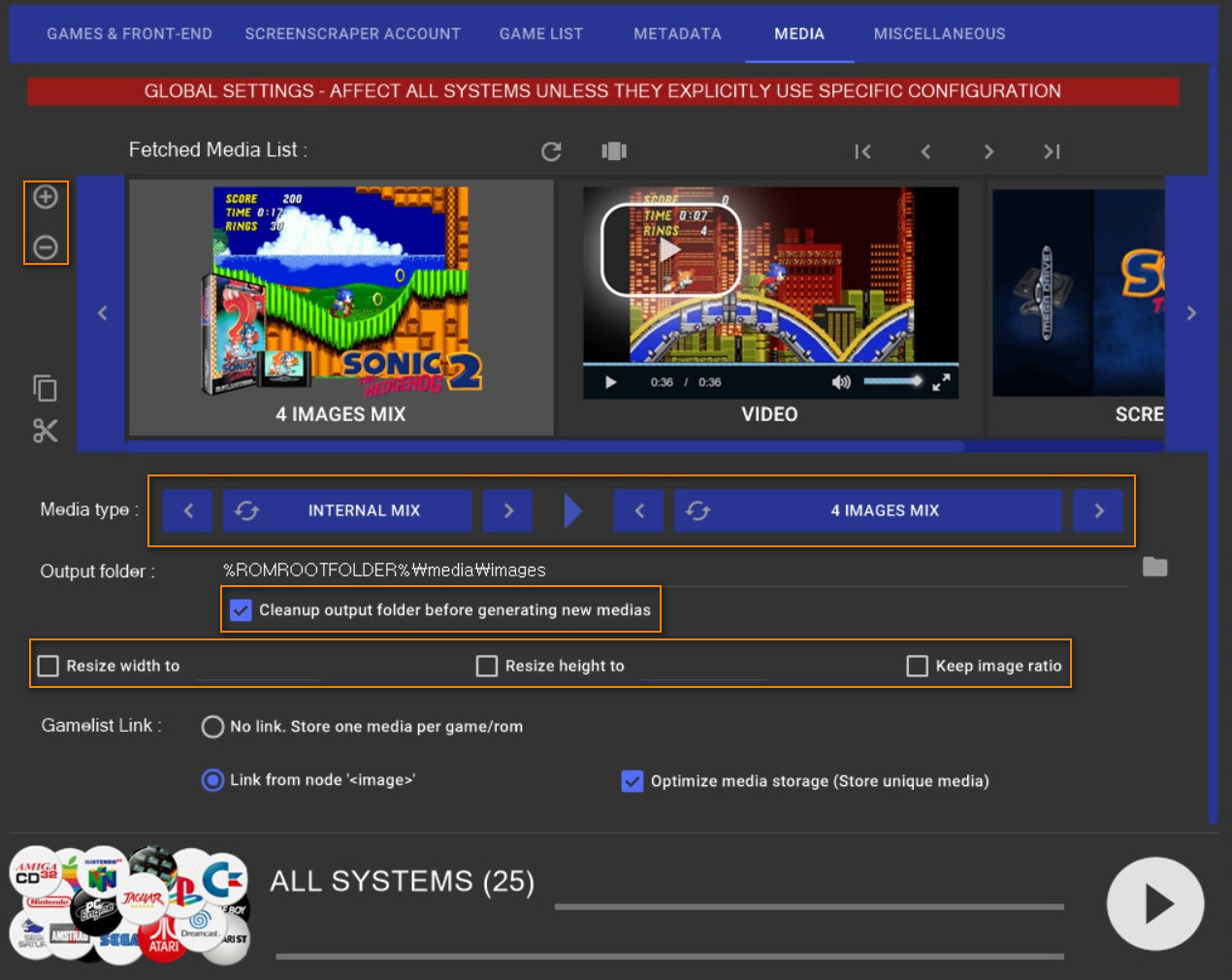Click the systems logo cluster
This screenshot has width=1232, height=980.
[x=130, y=904]
